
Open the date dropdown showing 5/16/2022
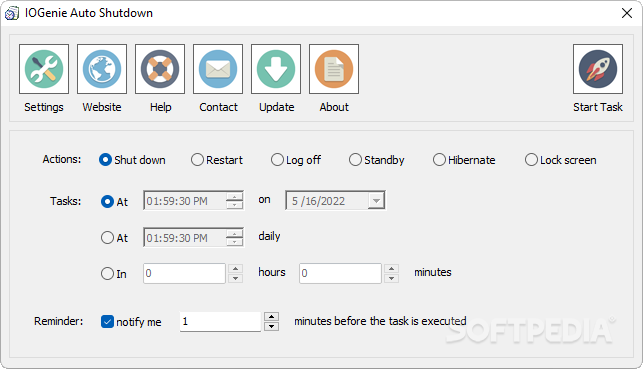coord(376,200)
